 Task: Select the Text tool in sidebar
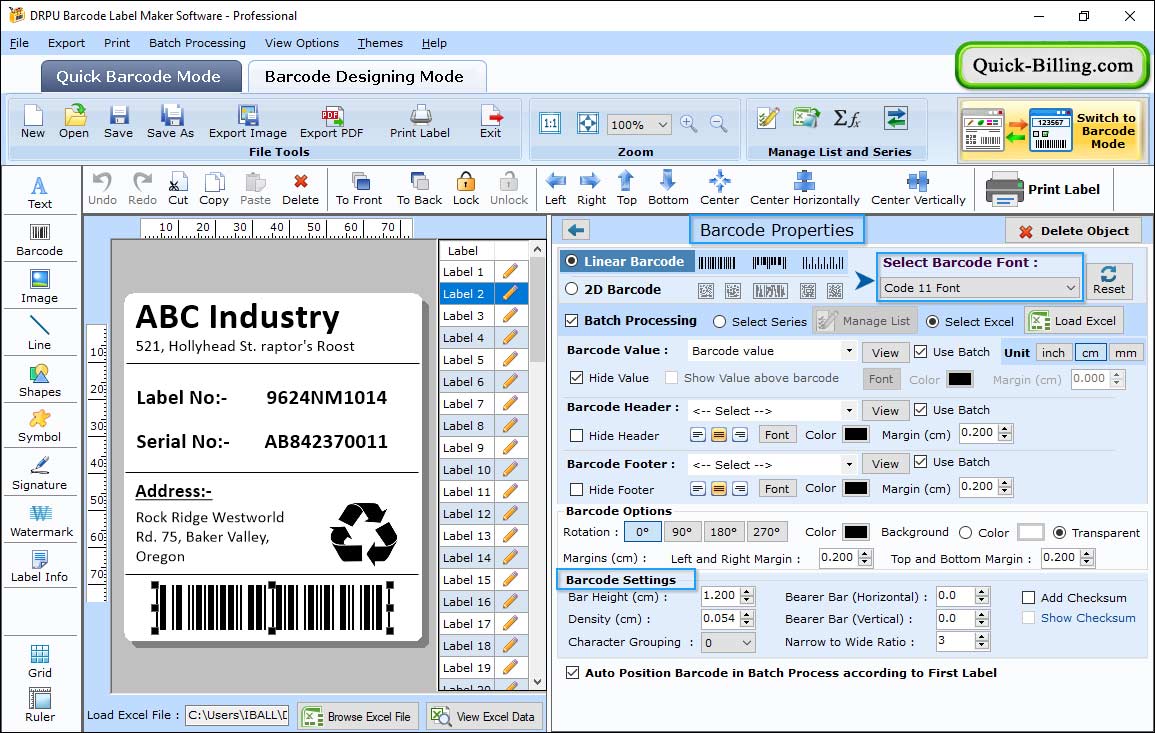pyautogui.click(x=40, y=193)
